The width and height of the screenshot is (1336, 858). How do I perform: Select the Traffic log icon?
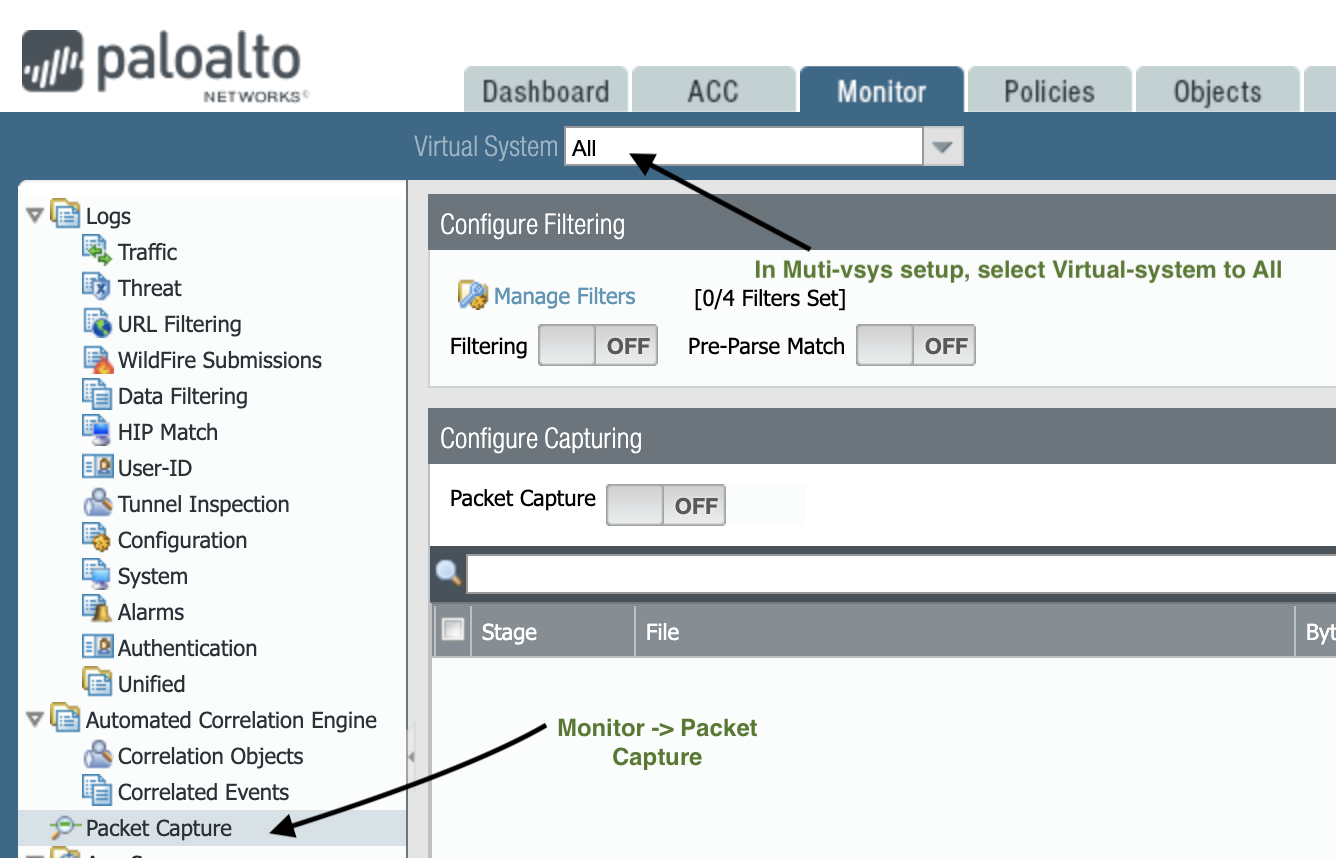(x=95, y=251)
